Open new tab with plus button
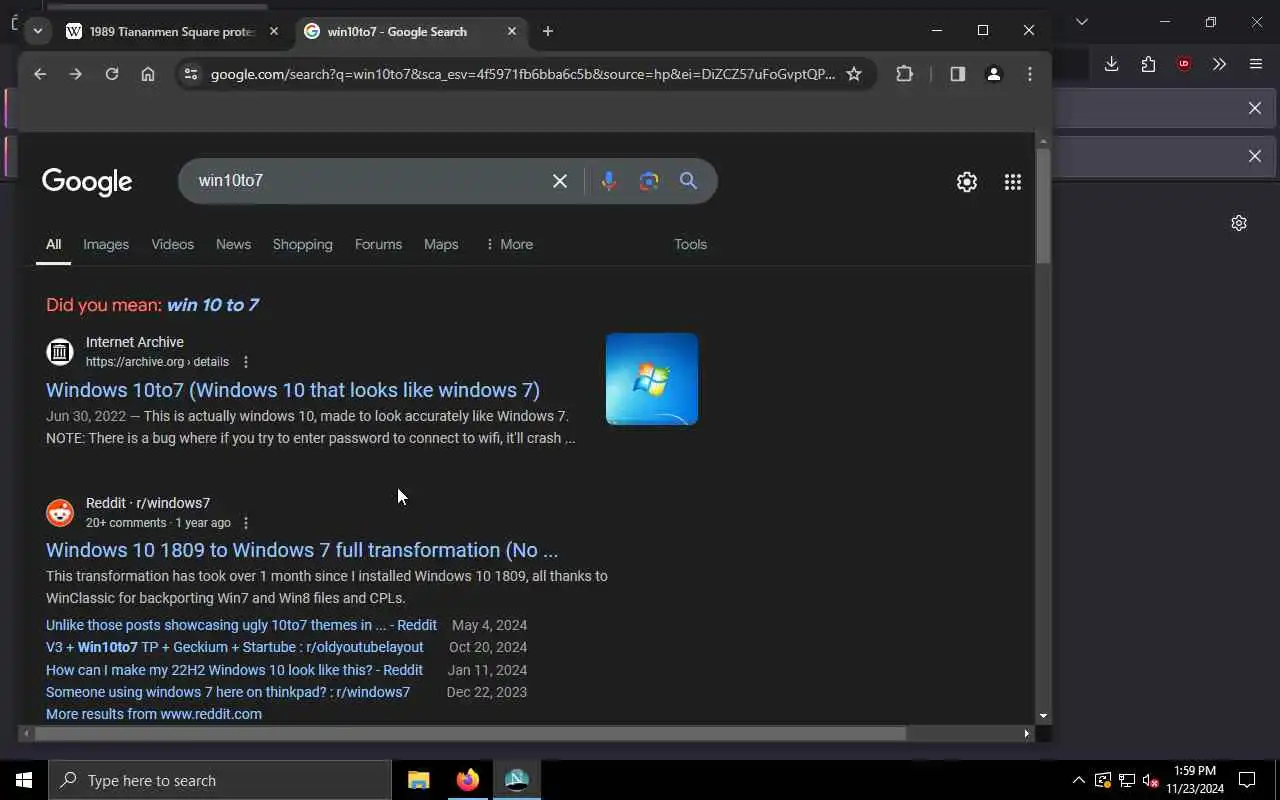 click(x=547, y=31)
